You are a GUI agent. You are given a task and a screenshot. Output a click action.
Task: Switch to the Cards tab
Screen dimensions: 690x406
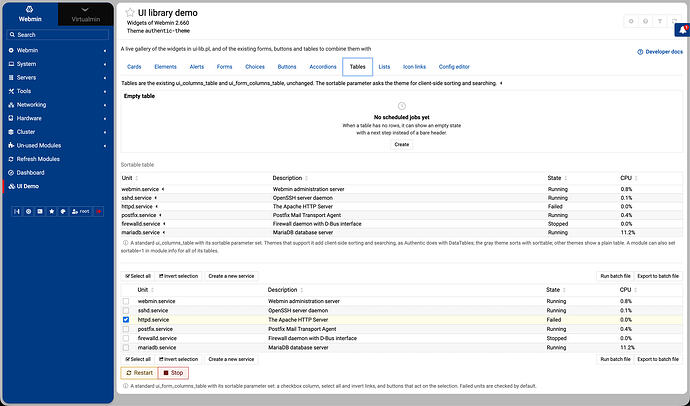(134, 67)
